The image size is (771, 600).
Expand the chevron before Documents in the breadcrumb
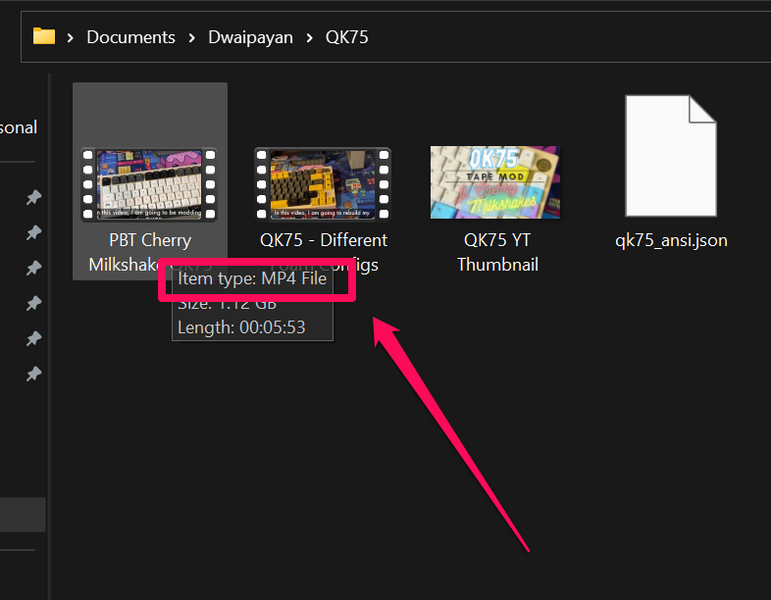(x=71, y=38)
